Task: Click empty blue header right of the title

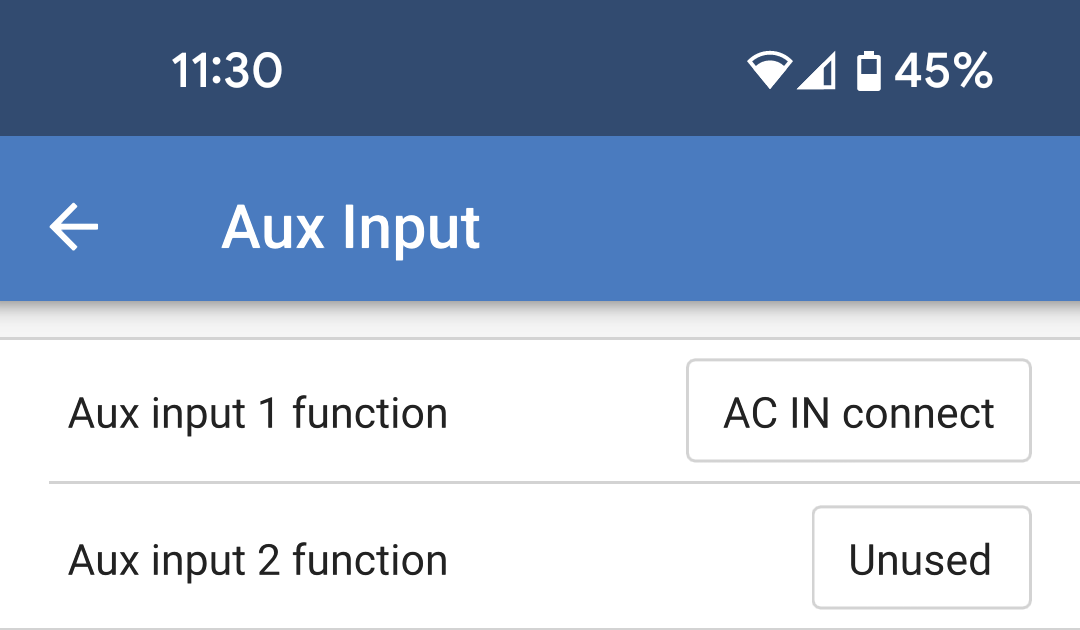Action: (780, 227)
